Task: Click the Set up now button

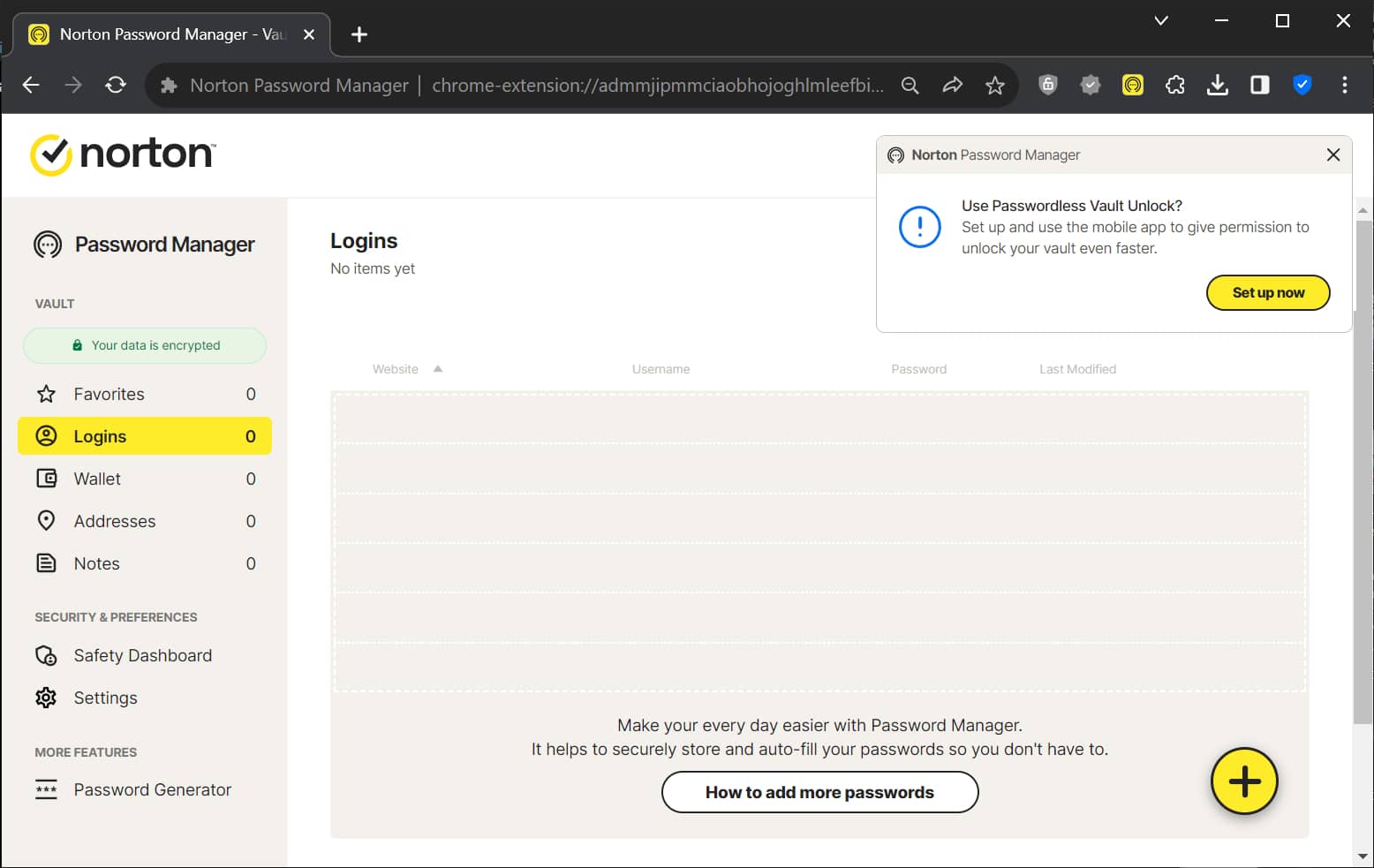Action: pos(1268,292)
